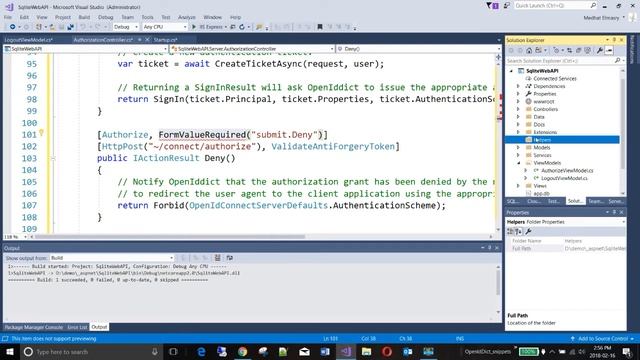The width and height of the screenshot is (640, 360).
Task: Open the Windows Start menu
Action: point(9,351)
